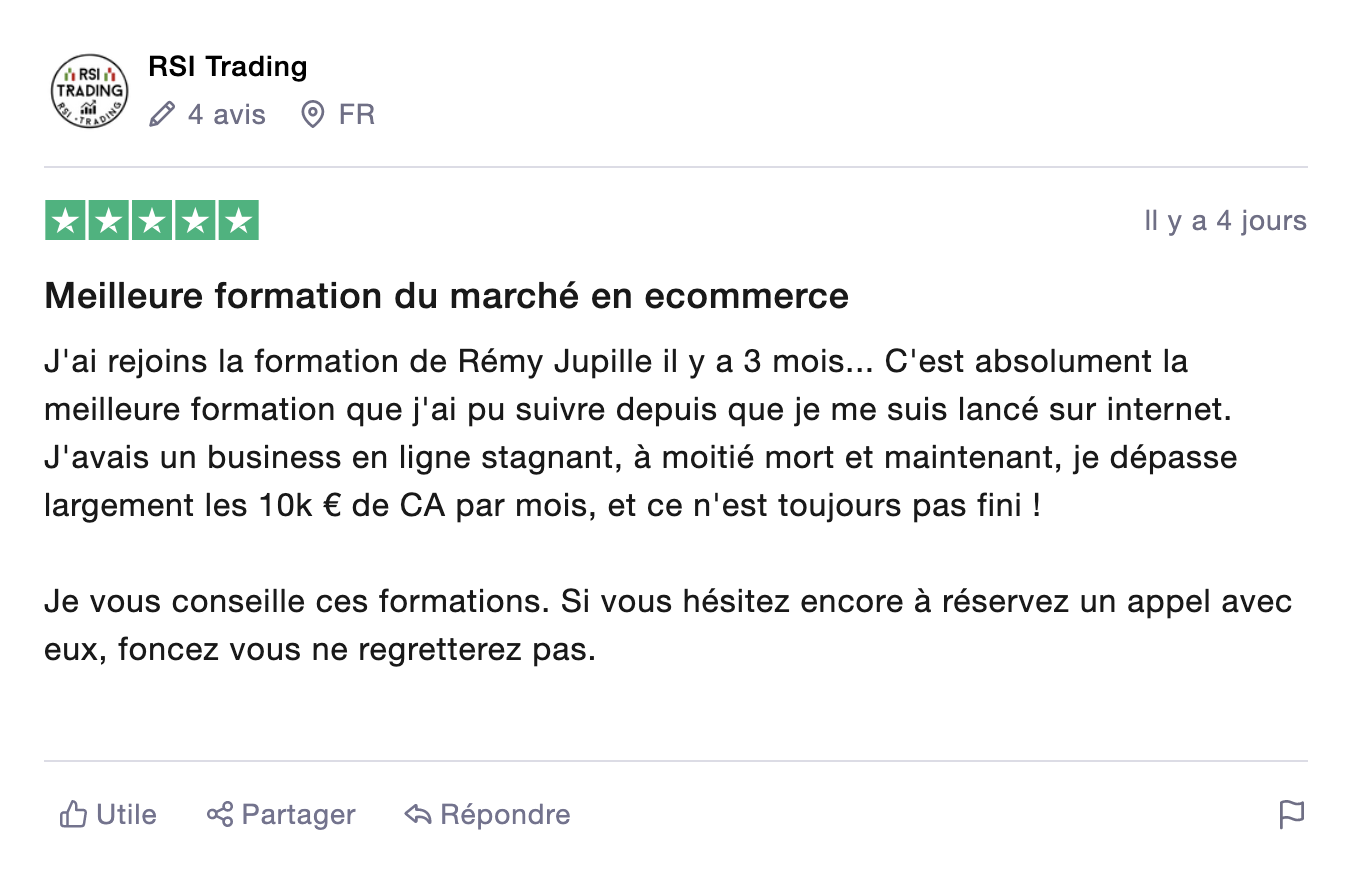Click the "4 avis" review count text
This screenshot has width=1352, height=880.
(x=227, y=115)
